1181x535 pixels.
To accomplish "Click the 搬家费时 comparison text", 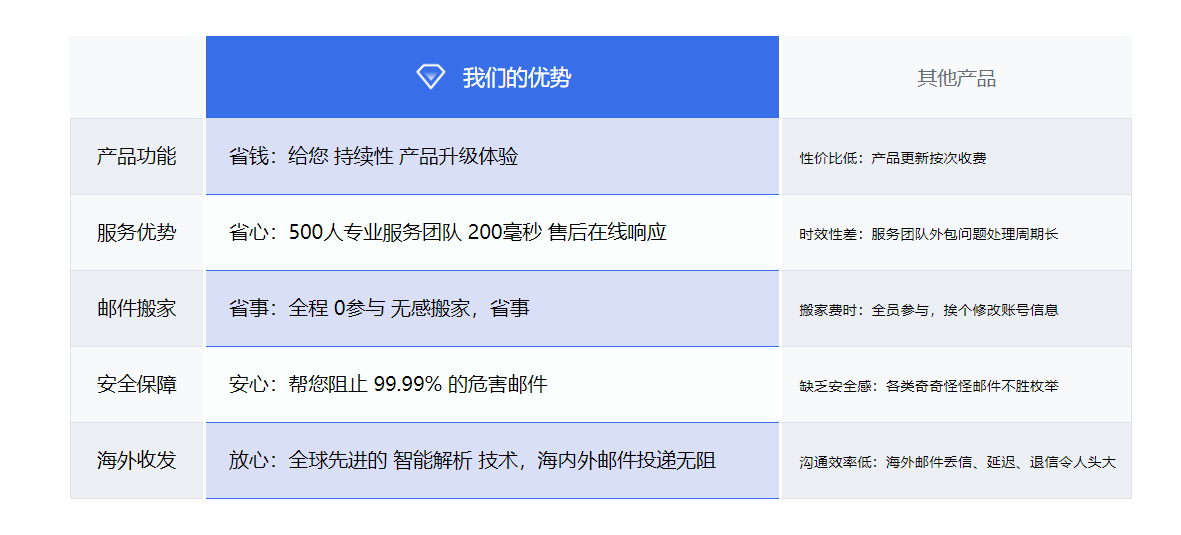I will pos(928,310).
